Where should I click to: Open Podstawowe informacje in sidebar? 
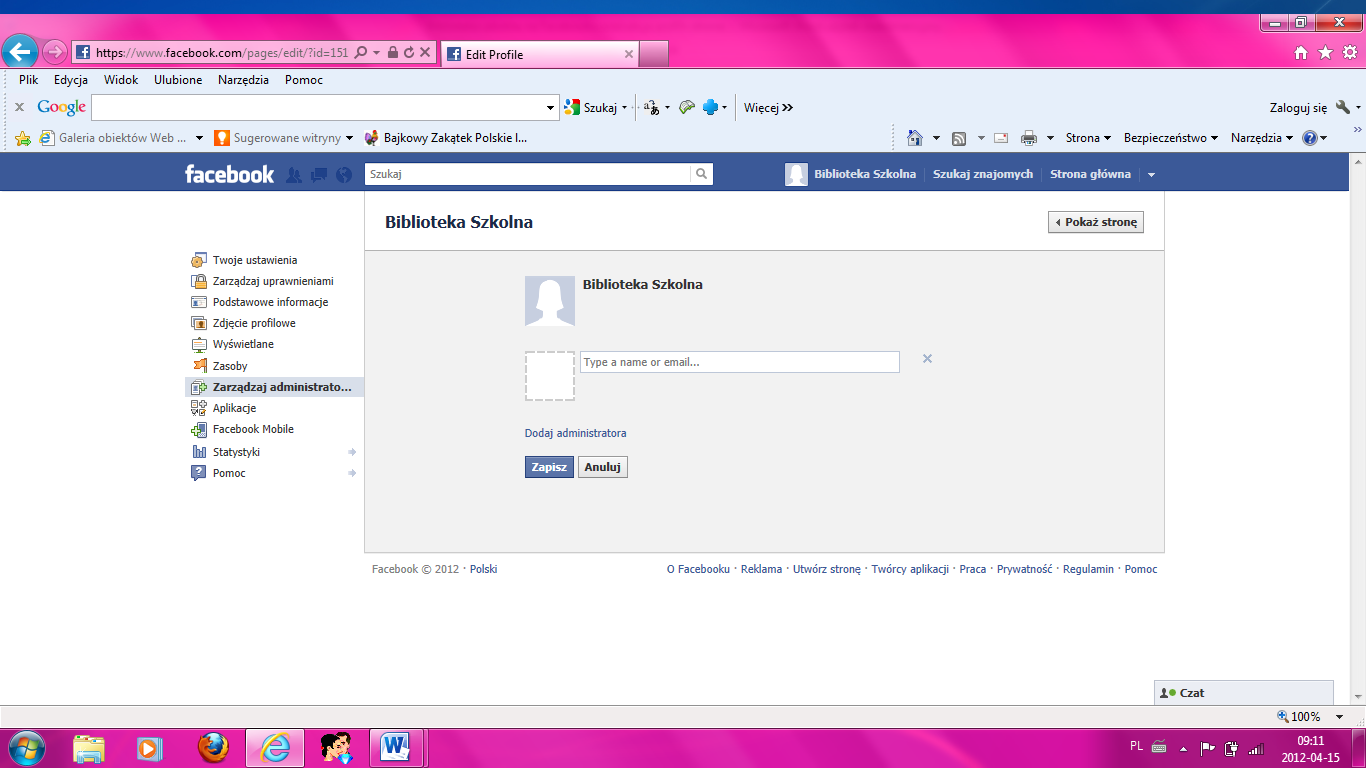pos(270,302)
